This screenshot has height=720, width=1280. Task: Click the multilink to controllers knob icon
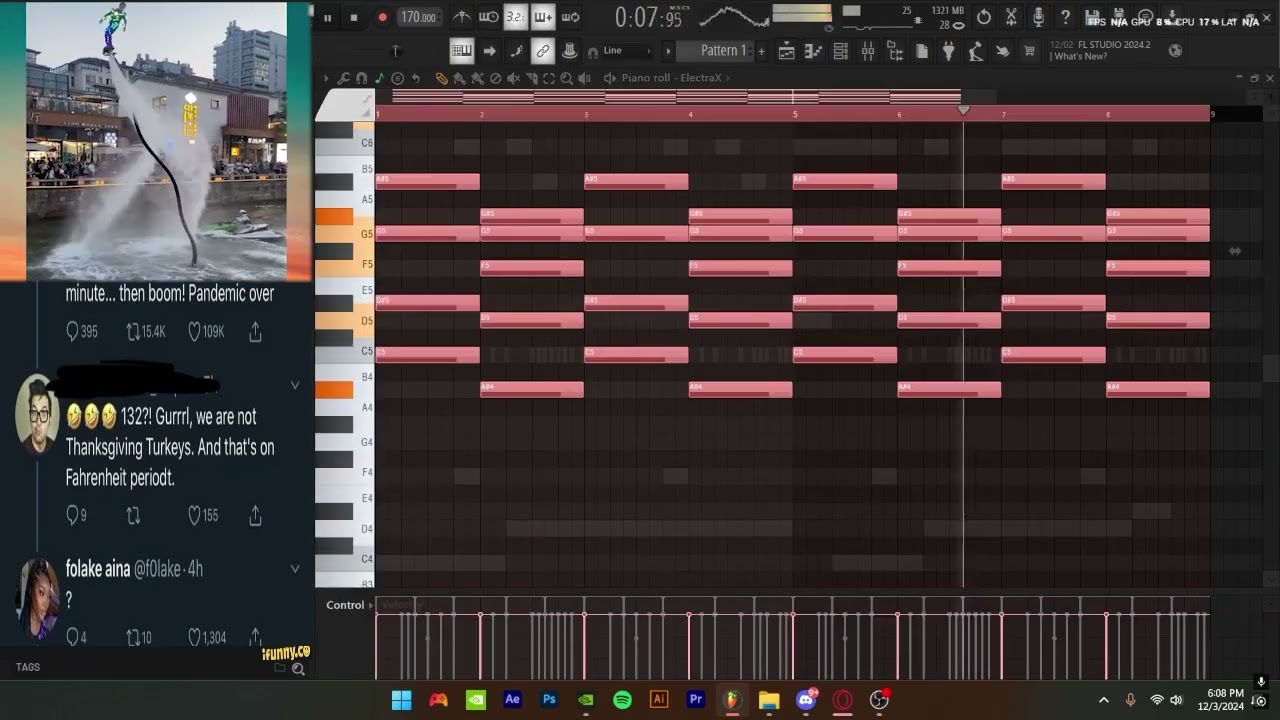(x=569, y=51)
